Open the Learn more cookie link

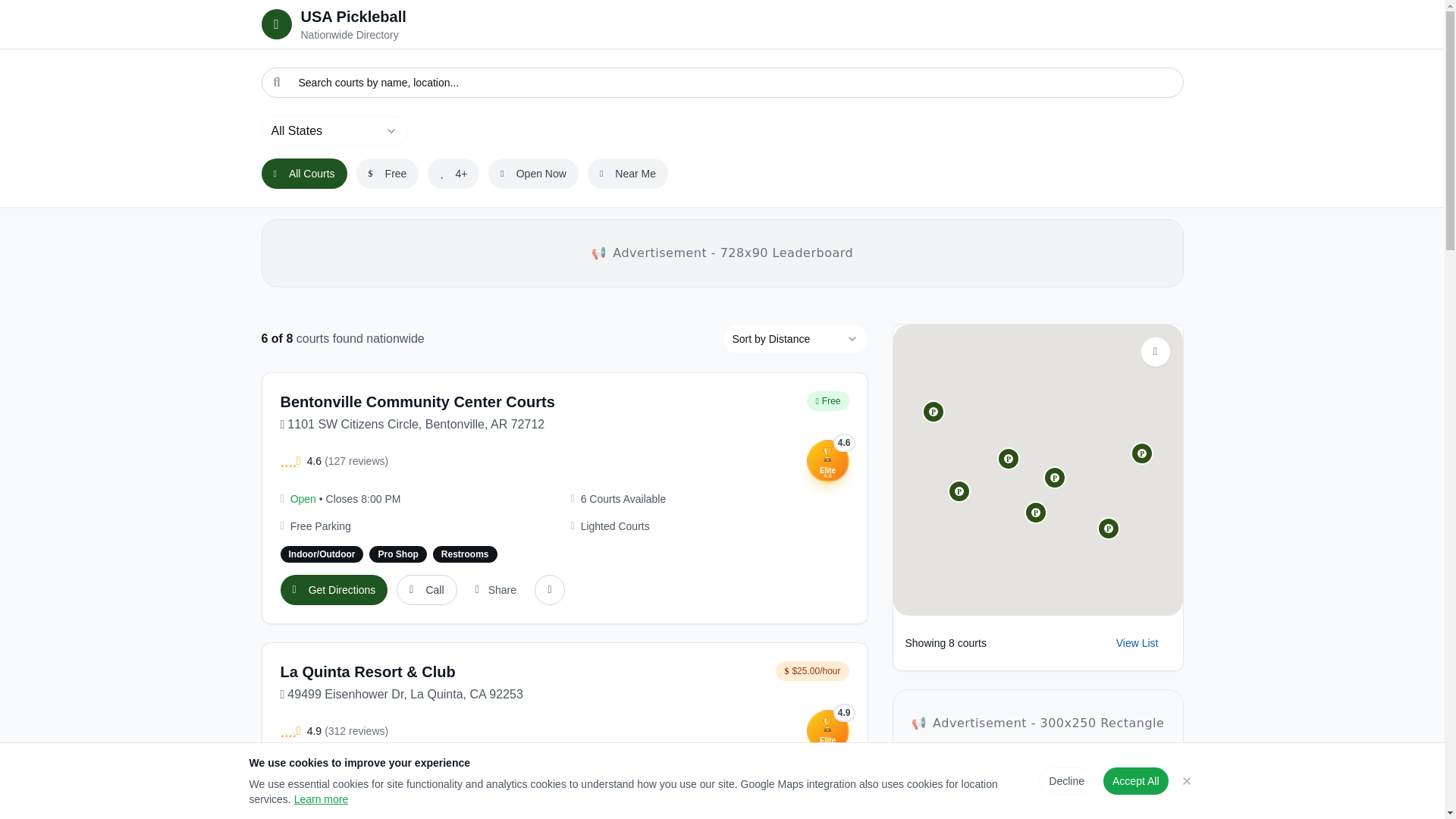tap(321, 799)
